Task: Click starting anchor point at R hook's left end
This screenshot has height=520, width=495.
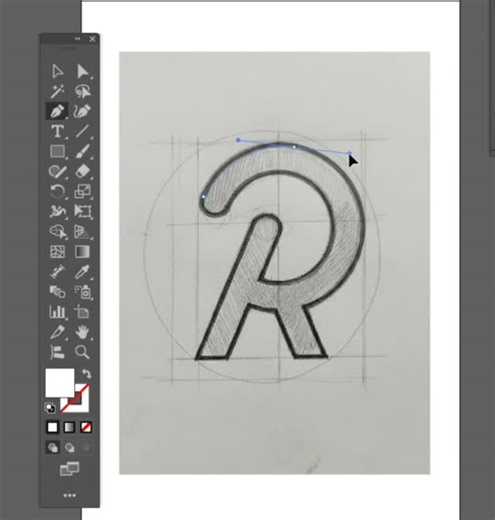Action: [204, 197]
